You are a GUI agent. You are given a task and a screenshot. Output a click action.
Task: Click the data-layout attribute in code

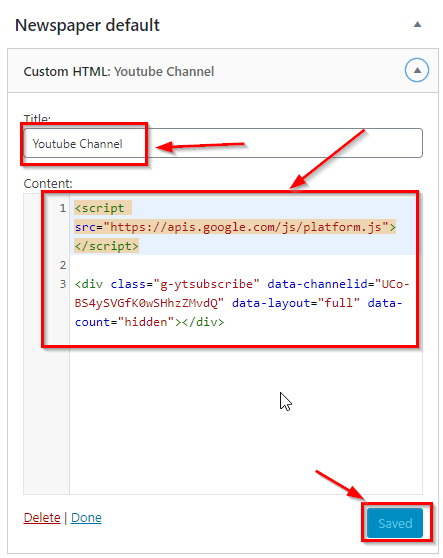pyautogui.click(x=271, y=303)
